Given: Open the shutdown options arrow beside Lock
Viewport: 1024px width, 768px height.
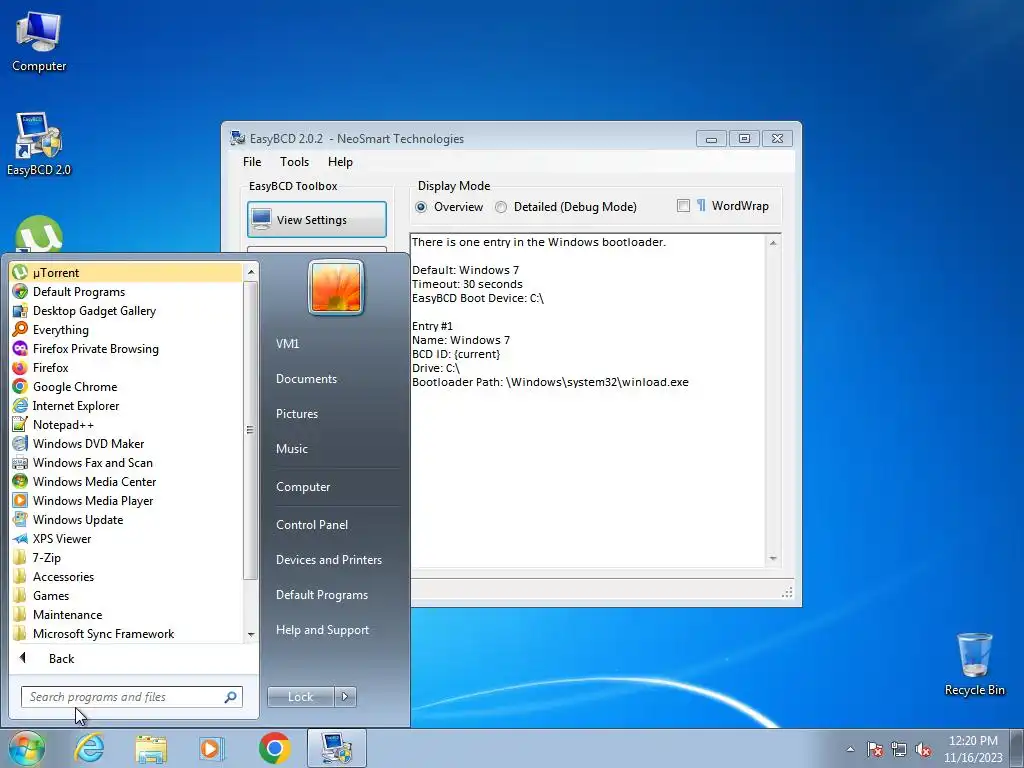Looking at the screenshot, I should tap(345, 697).
